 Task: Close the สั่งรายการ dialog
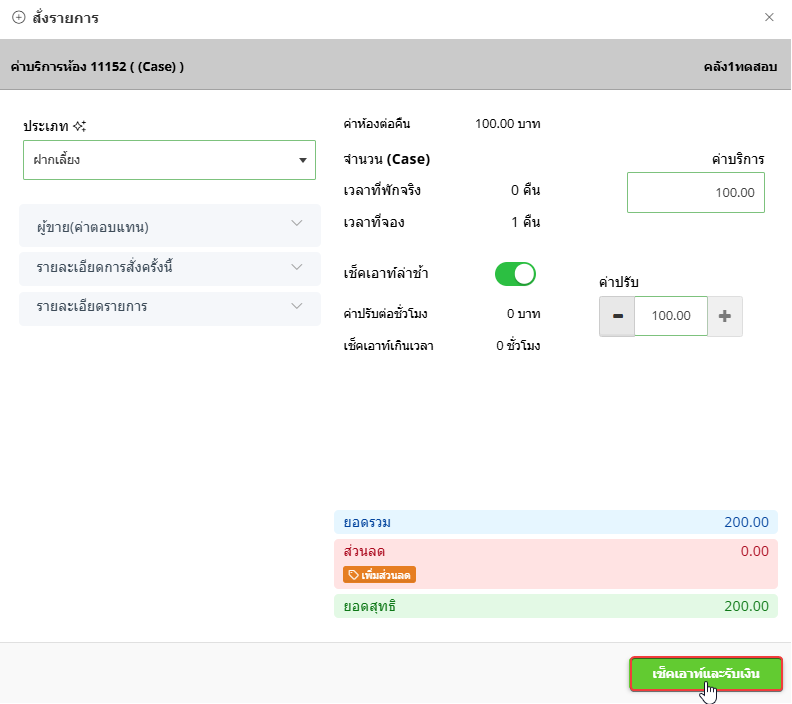(769, 17)
